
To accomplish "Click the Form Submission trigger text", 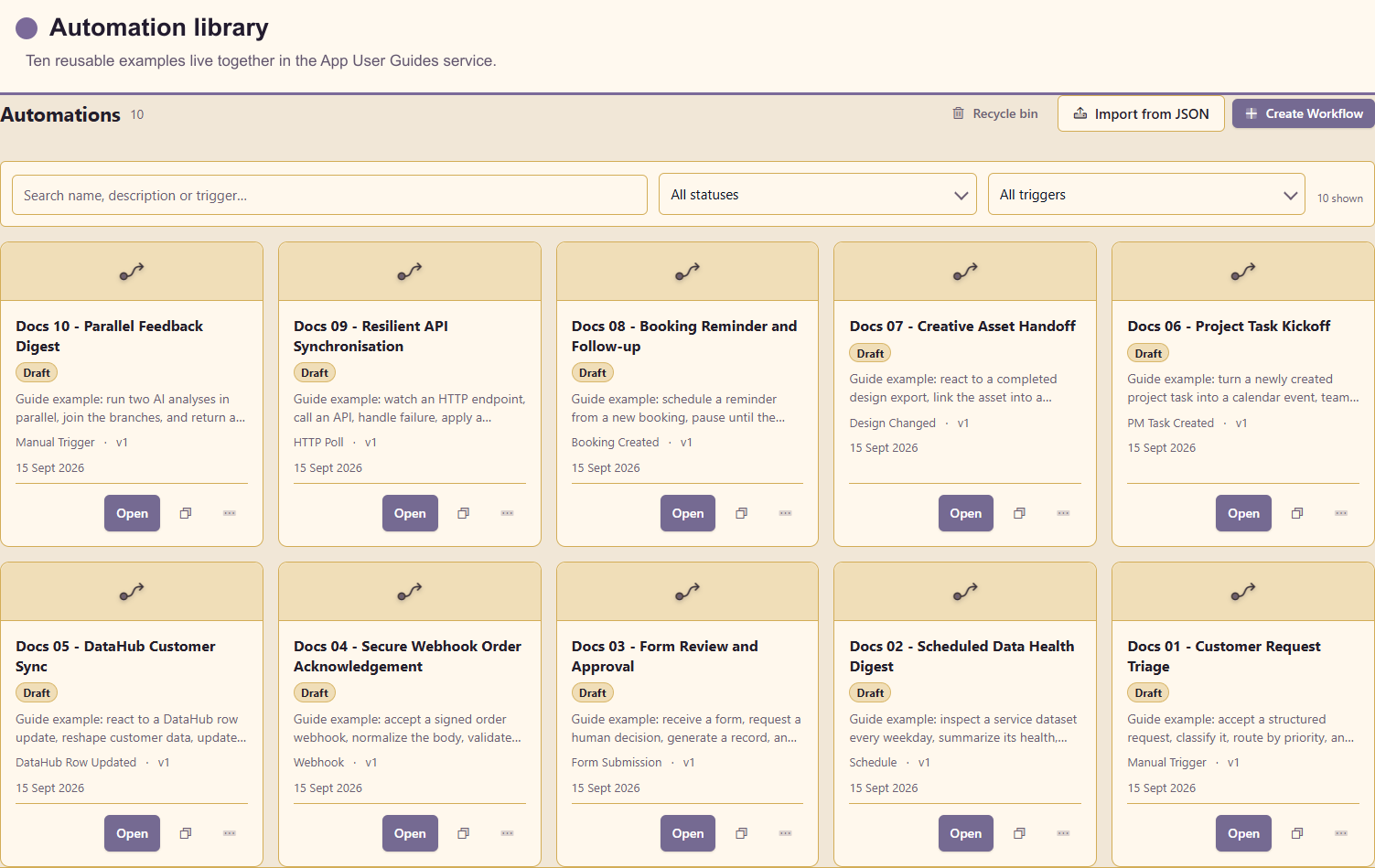I will (x=617, y=762).
